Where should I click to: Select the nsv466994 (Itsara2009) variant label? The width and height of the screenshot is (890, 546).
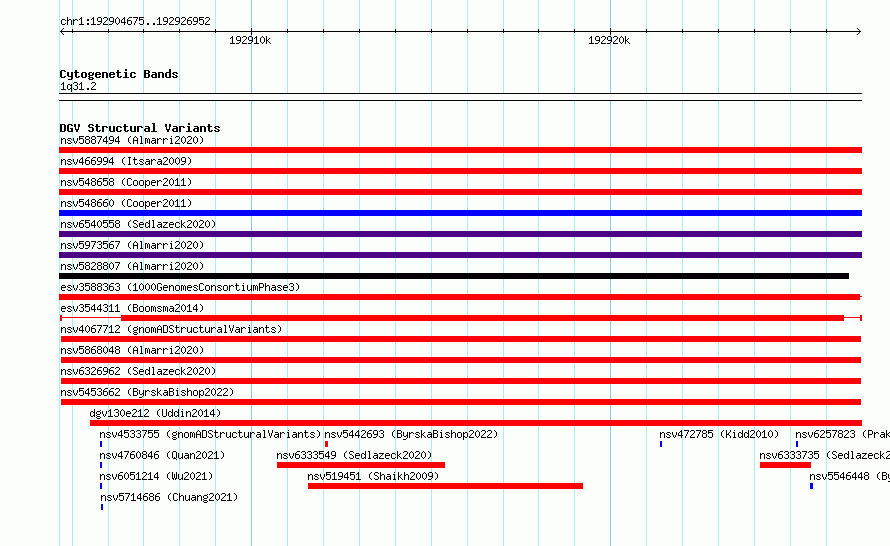pyautogui.click(x=126, y=161)
